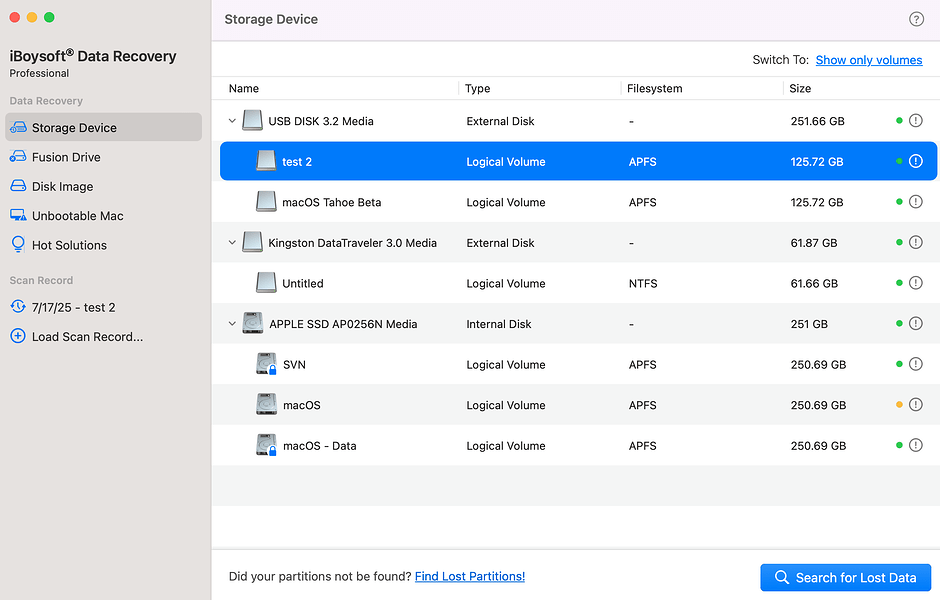Click info icon for macOS - Data volume
940x600 pixels.
tap(915, 445)
